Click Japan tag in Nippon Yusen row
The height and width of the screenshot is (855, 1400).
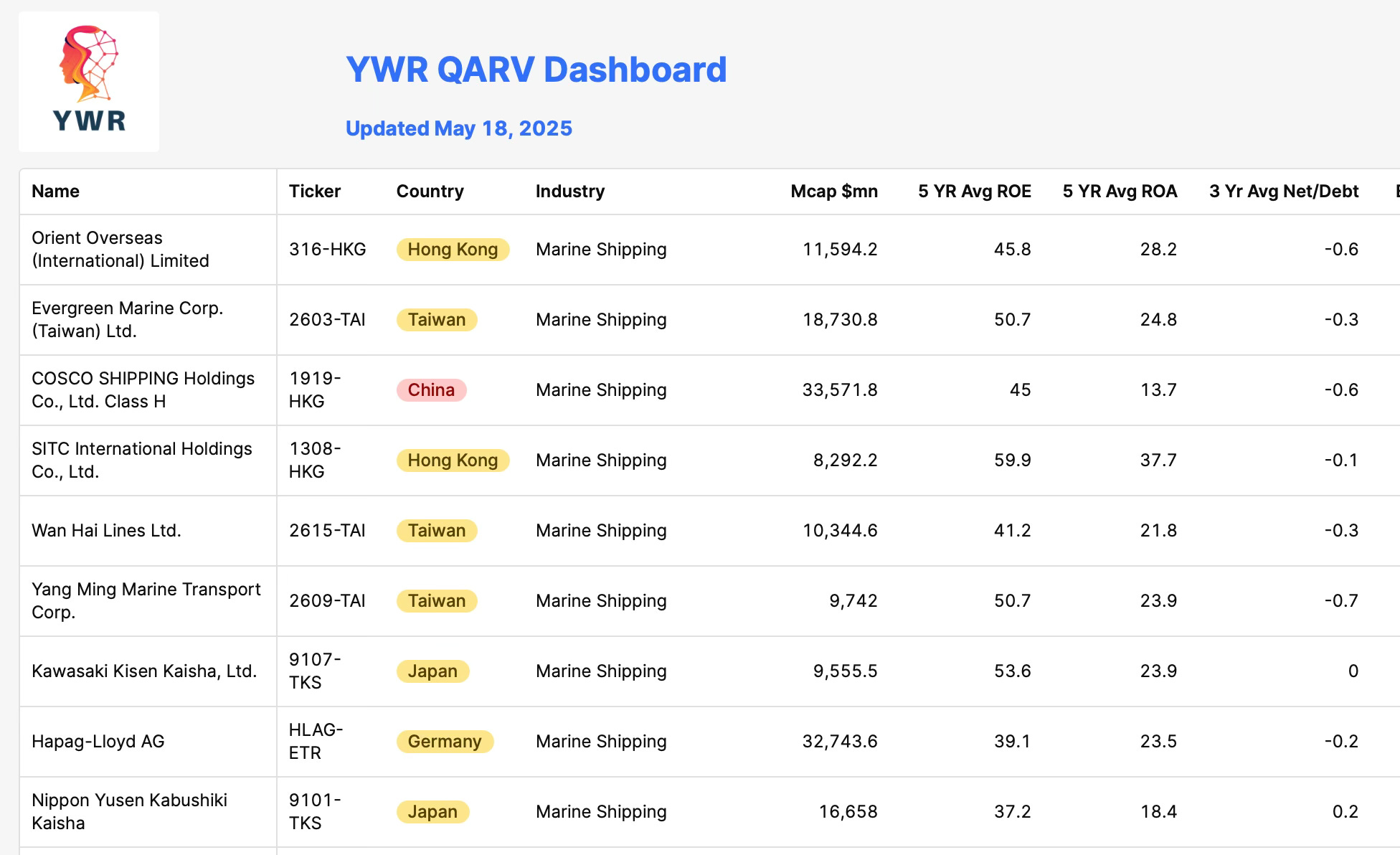pos(432,812)
